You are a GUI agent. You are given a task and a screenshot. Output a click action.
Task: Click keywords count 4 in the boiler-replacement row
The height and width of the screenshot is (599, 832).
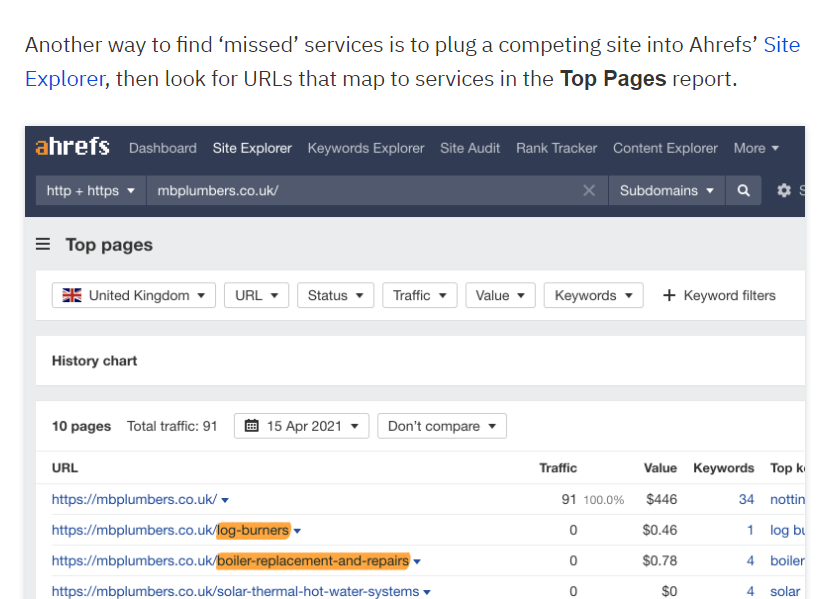750,561
